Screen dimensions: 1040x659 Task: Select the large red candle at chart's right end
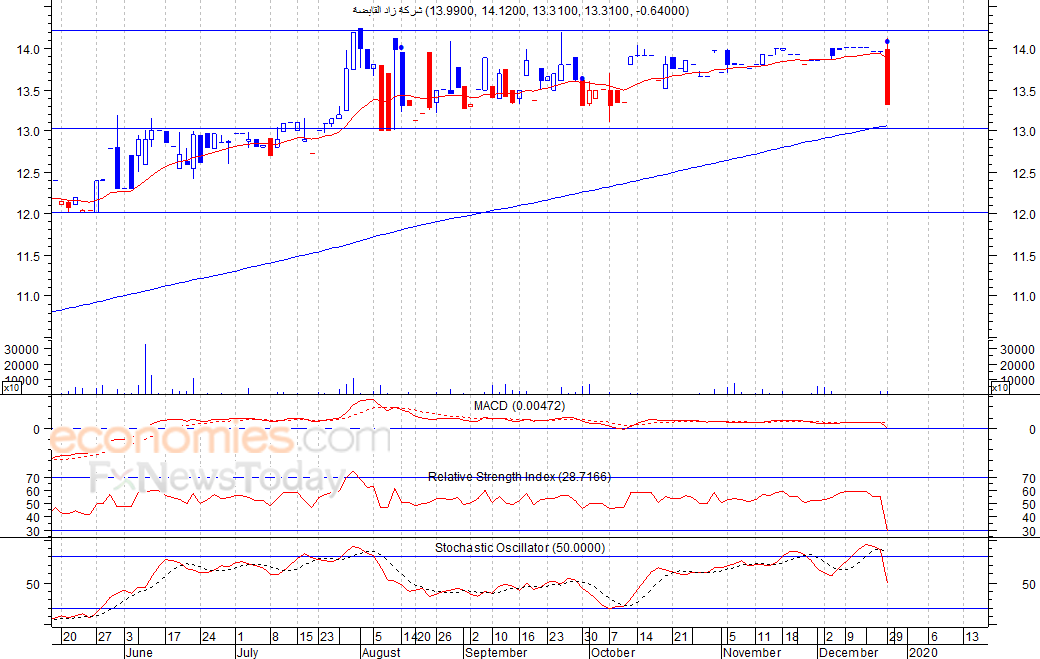(887, 77)
